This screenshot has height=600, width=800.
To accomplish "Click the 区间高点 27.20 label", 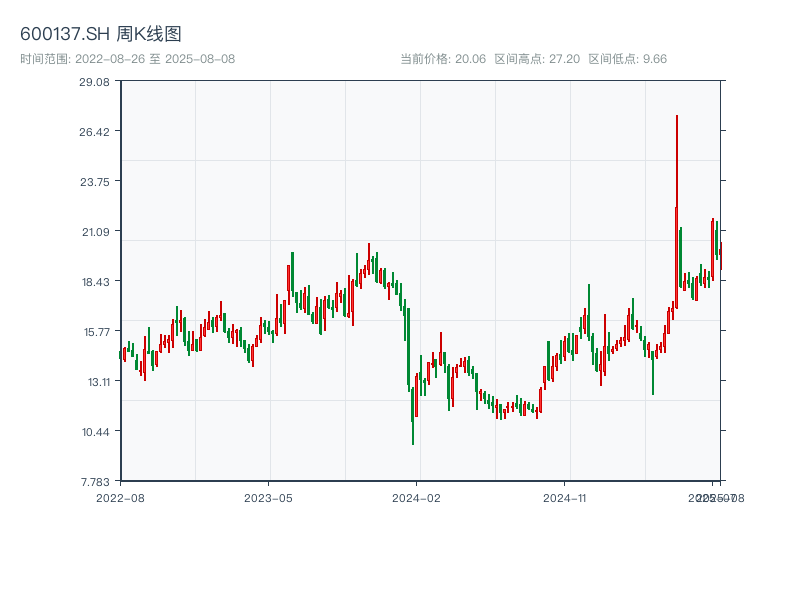I will coord(537,59).
